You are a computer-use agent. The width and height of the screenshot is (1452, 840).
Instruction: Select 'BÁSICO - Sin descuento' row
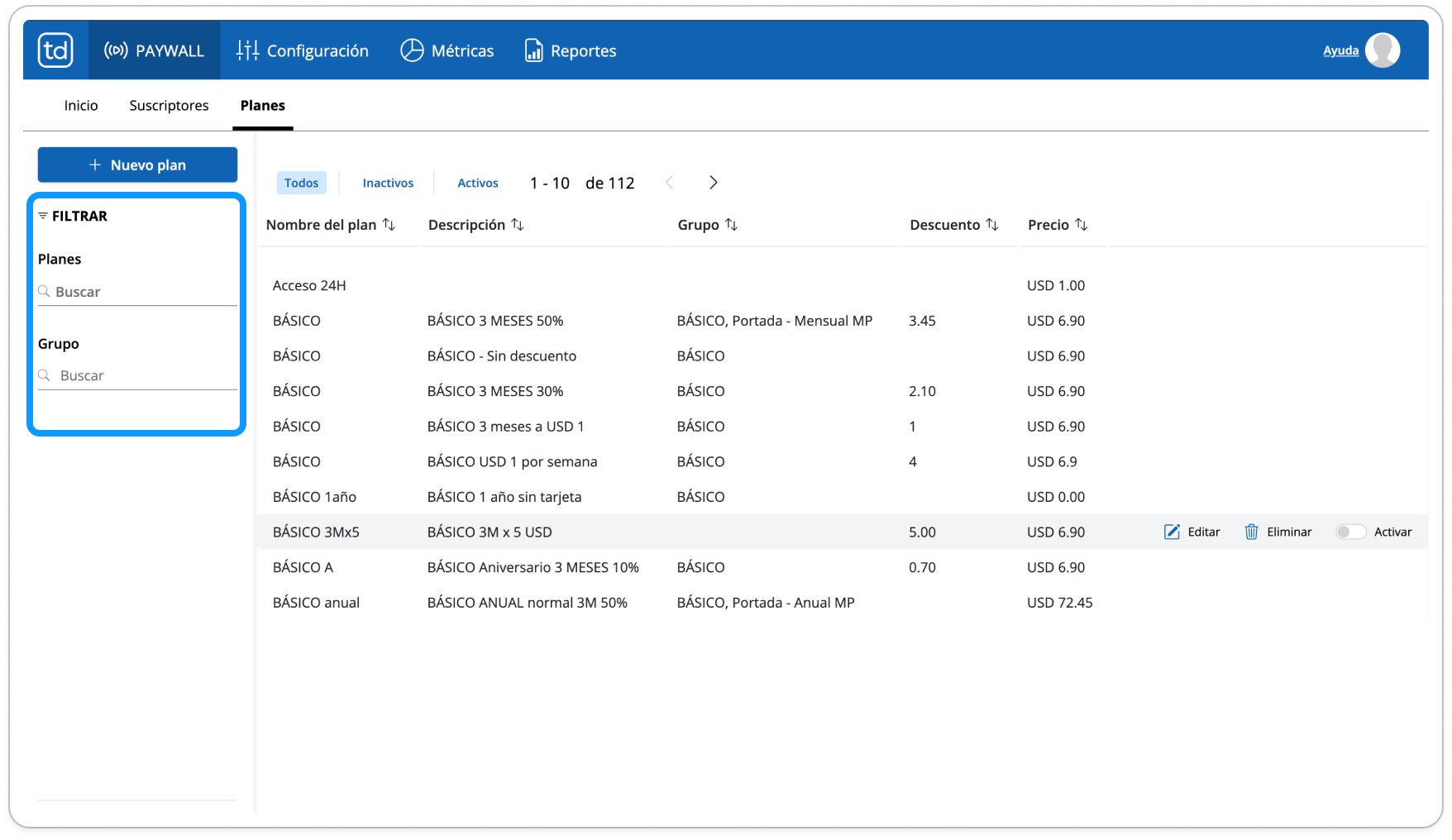coord(842,356)
